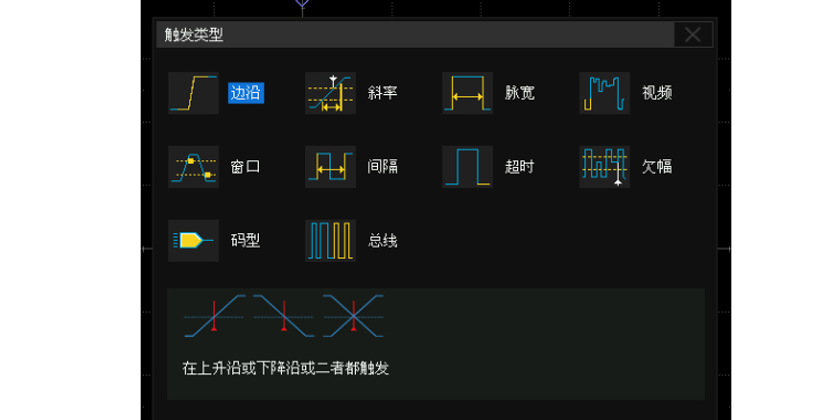The width and height of the screenshot is (840, 420).
Task: Click the falling edge diagram
Action: pos(285,315)
